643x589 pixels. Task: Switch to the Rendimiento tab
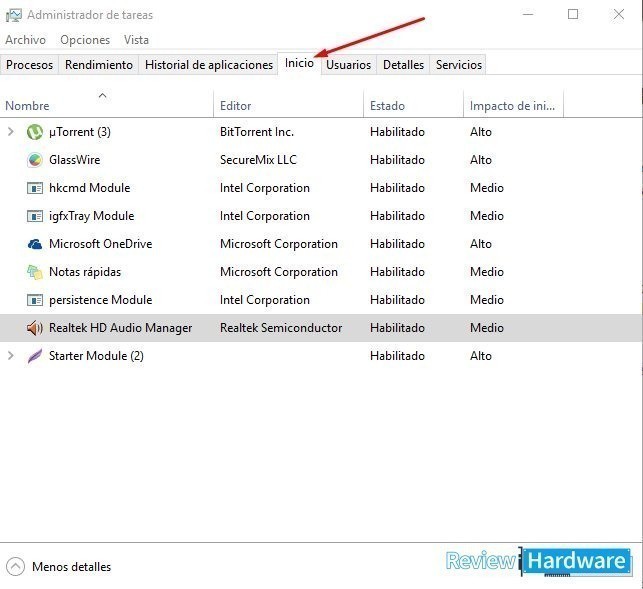tap(99, 65)
